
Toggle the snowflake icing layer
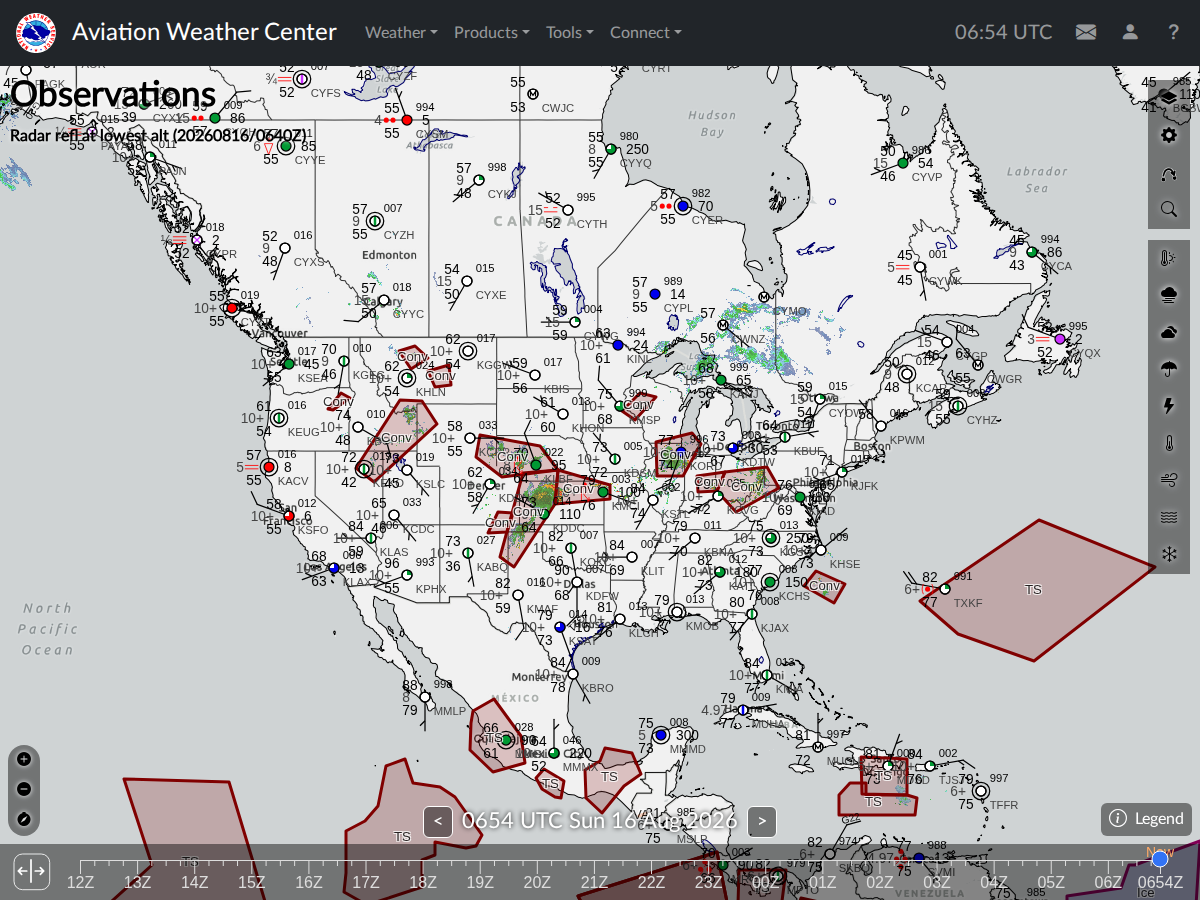pyautogui.click(x=1168, y=553)
